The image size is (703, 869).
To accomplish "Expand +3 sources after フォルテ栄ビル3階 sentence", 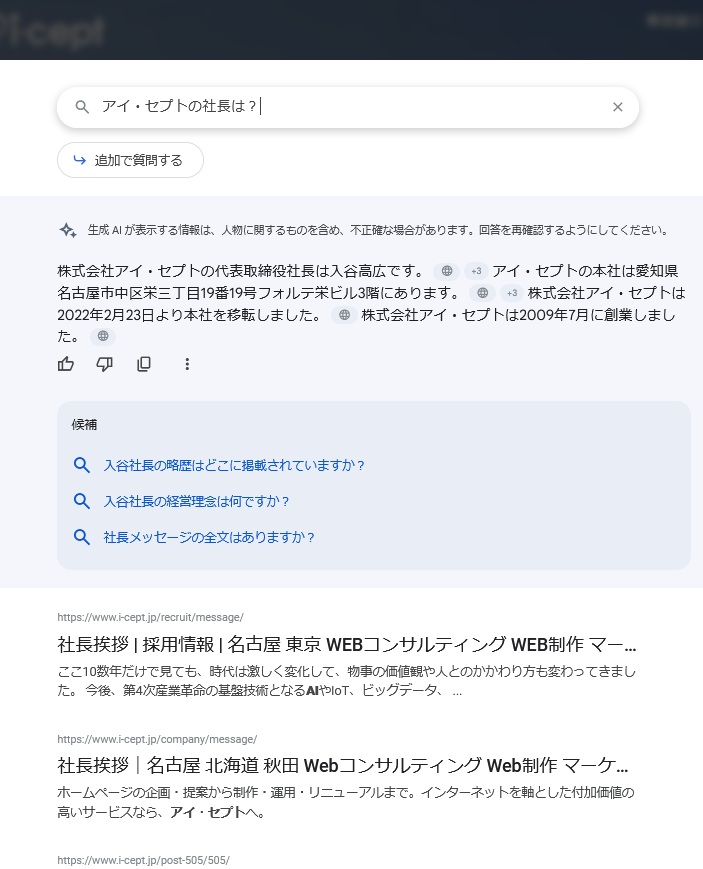I will click(x=512, y=293).
